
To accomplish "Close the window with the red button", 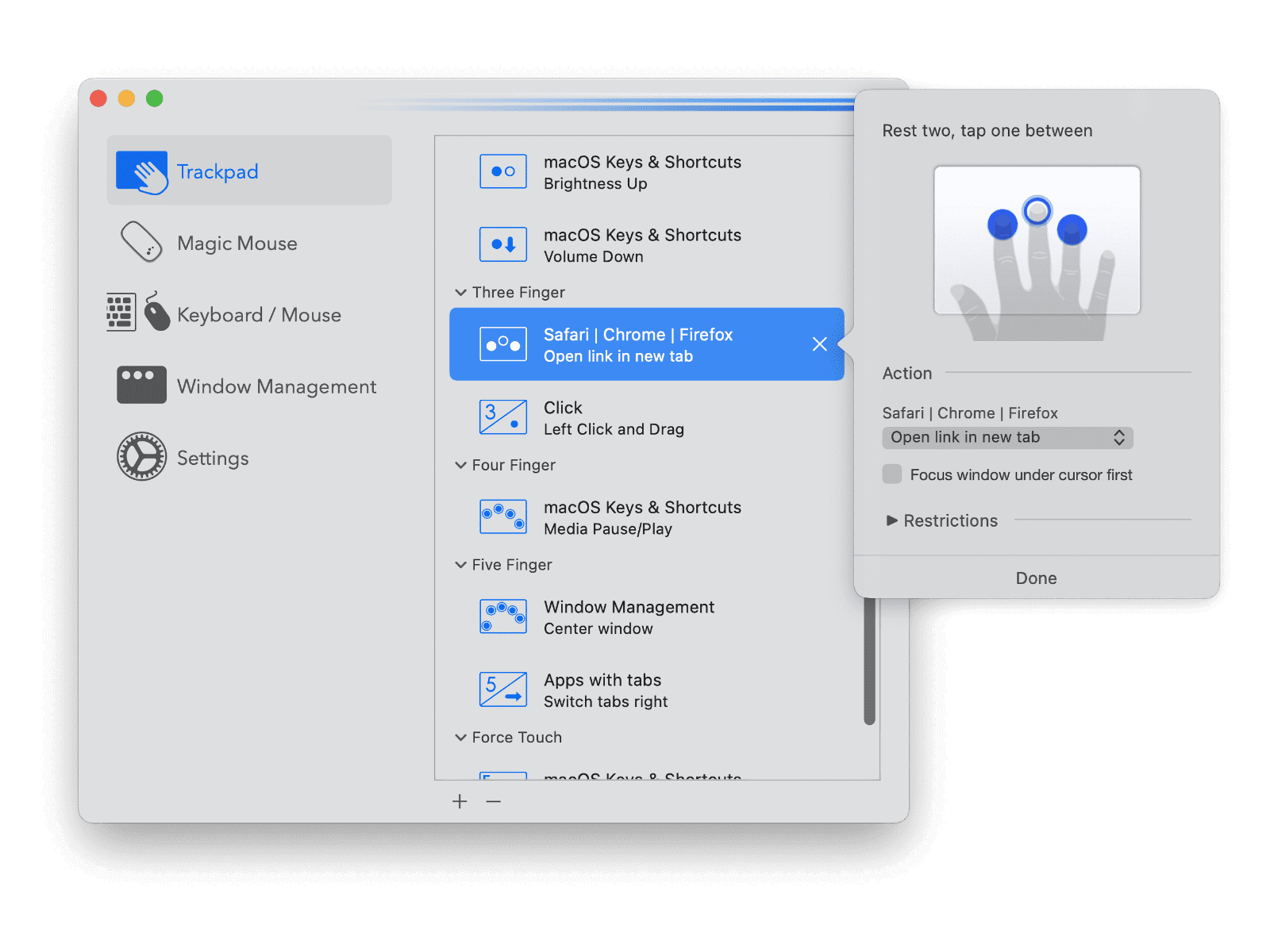I will tap(98, 98).
